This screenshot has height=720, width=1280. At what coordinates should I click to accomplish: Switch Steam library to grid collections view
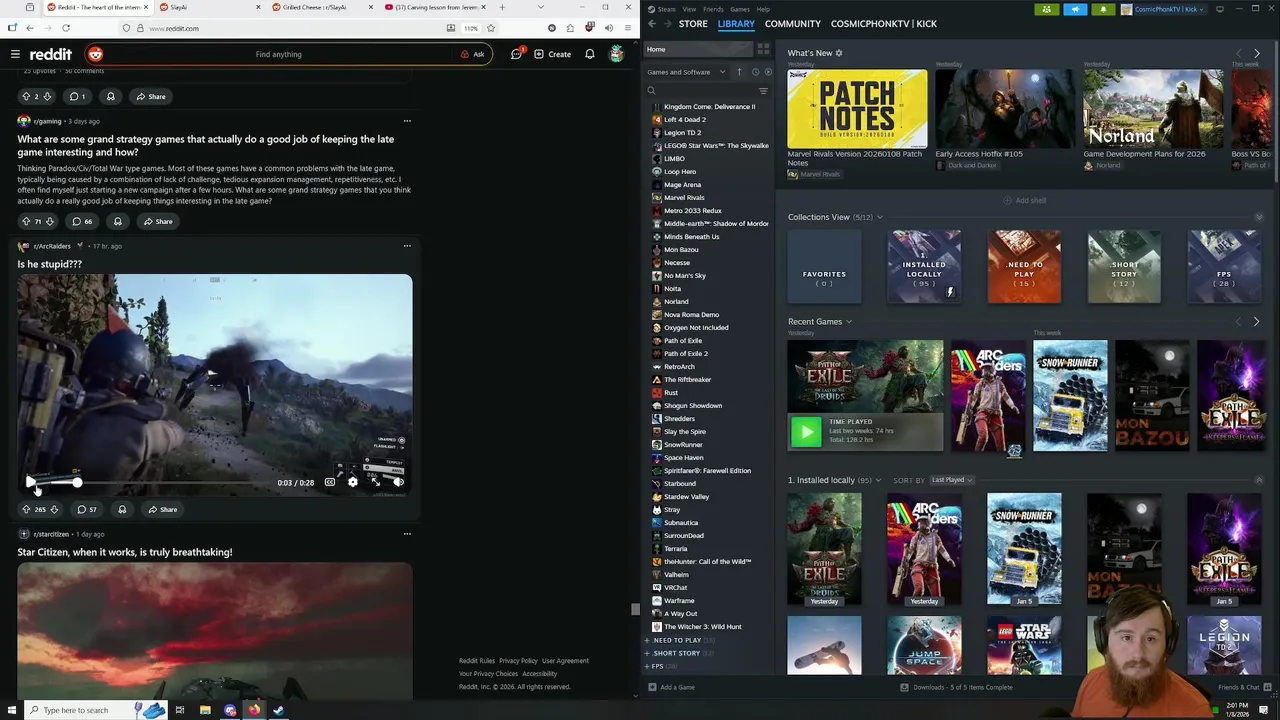click(763, 49)
